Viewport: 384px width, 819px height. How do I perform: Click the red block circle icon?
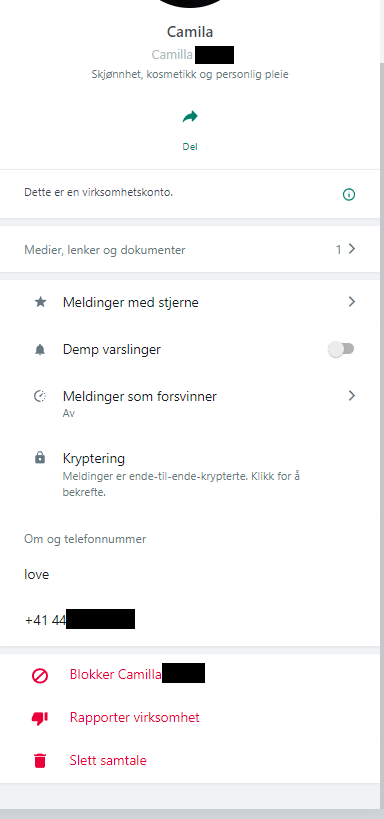point(40,676)
